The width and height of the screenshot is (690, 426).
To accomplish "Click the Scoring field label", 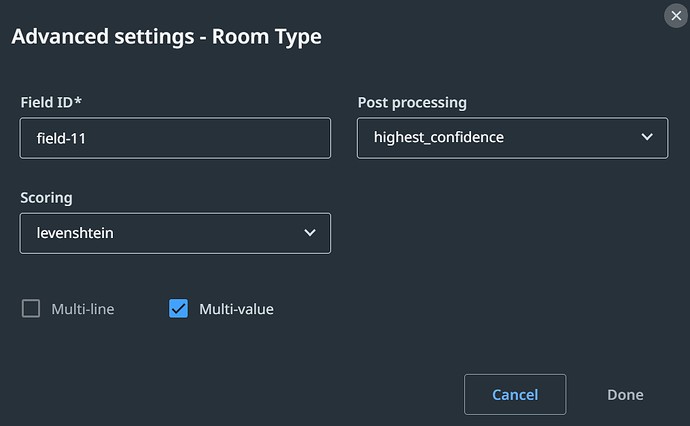I will (x=46, y=198).
